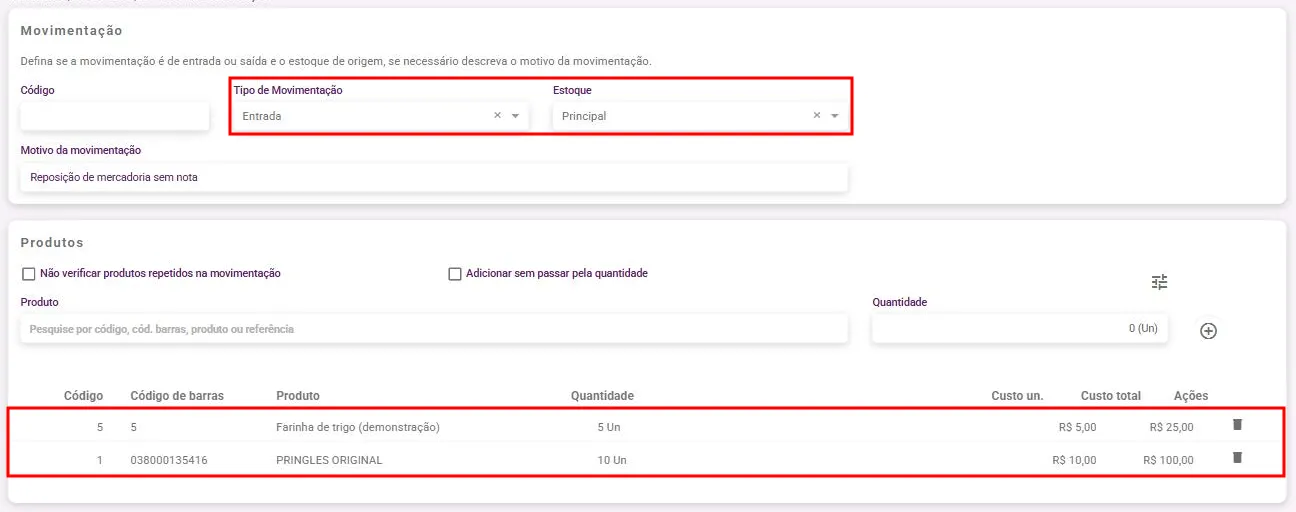
Task: Focus the Produto search field
Action: [434, 329]
